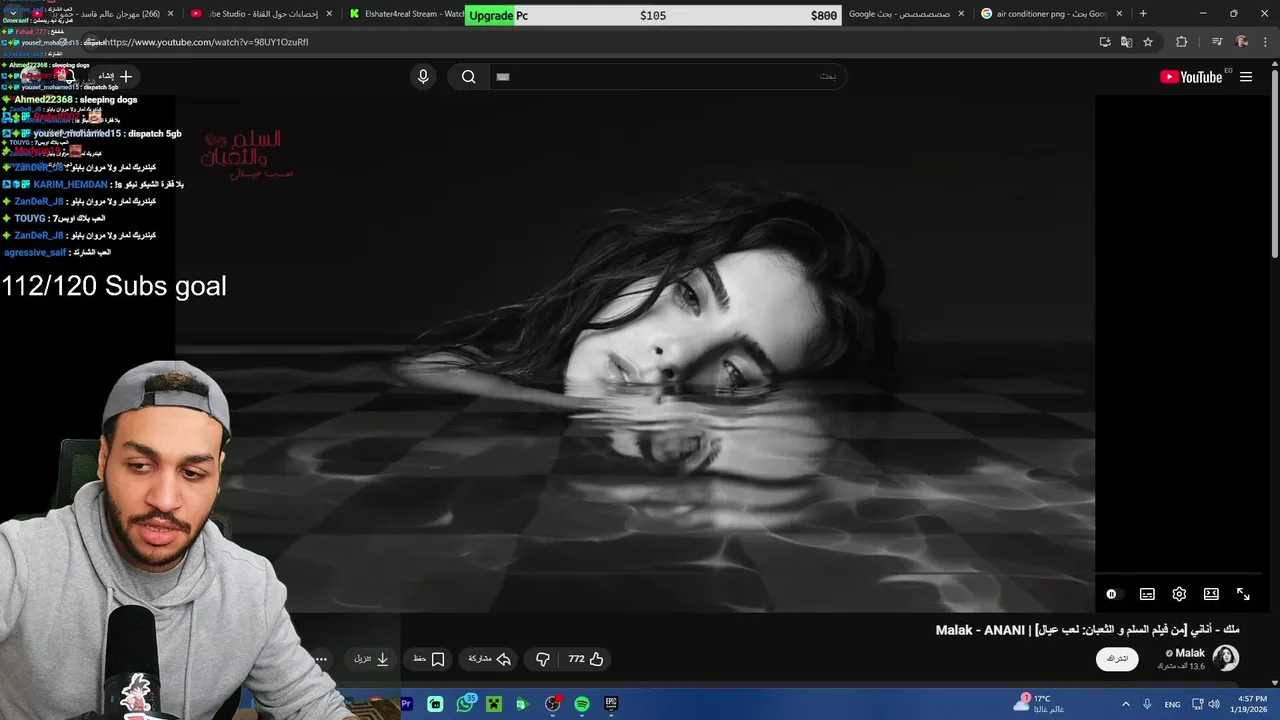Go to YouTube home via logo
Viewport: 1280px width, 720px height.
click(1191, 77)
